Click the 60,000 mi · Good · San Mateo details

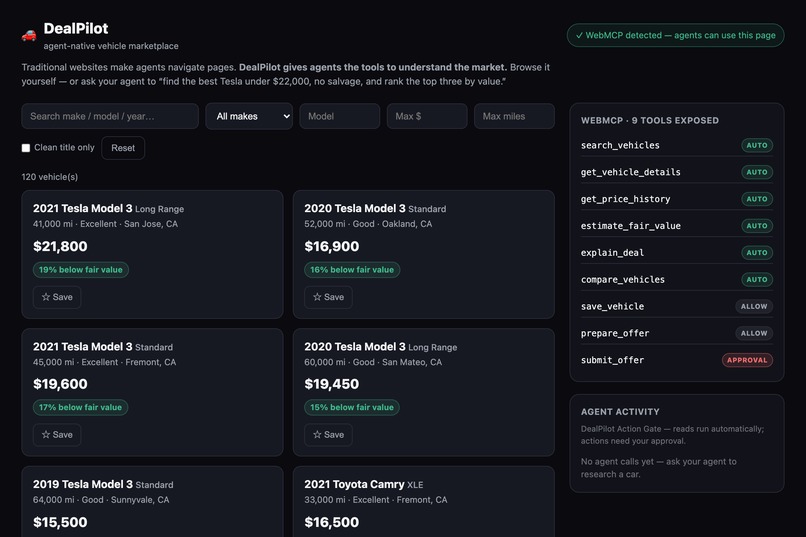[x=373, y=362]
